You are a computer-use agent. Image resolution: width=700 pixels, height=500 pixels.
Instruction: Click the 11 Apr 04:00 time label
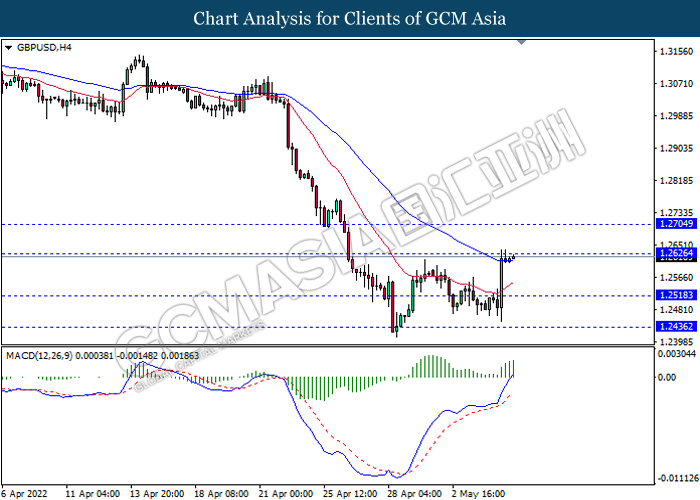tap(93, 494)
